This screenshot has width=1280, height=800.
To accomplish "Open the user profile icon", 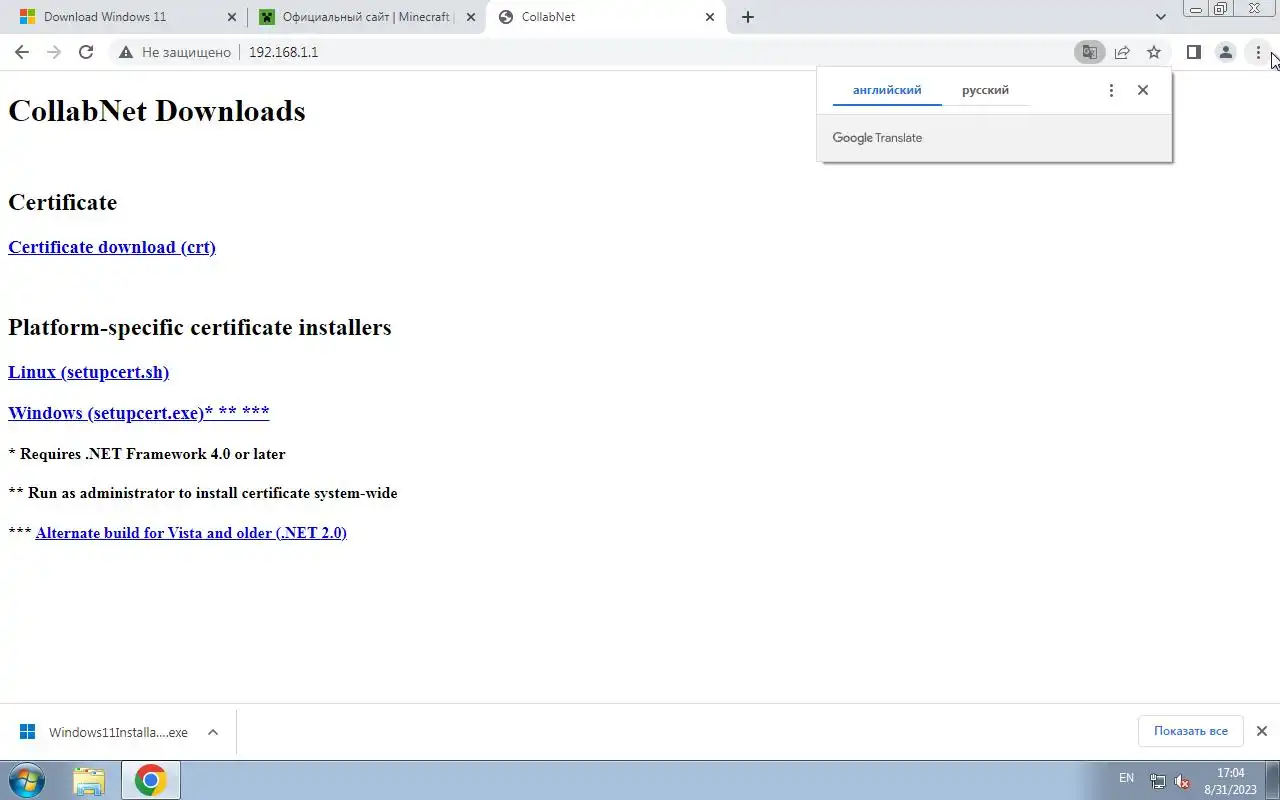I will tap(1225, 52).
